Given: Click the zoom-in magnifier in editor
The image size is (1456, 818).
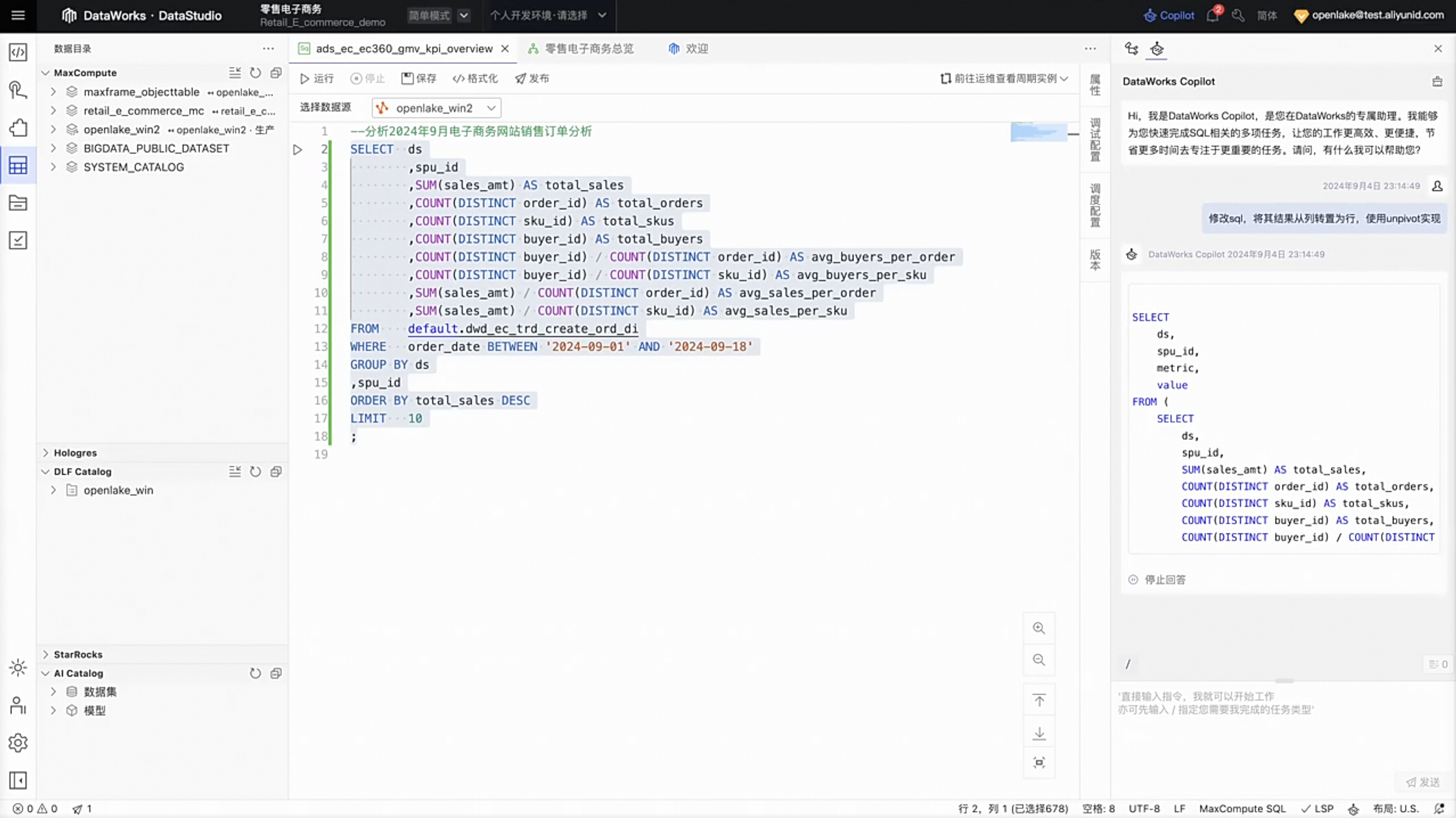Looking at the screenshot, I should [1038, 628].
